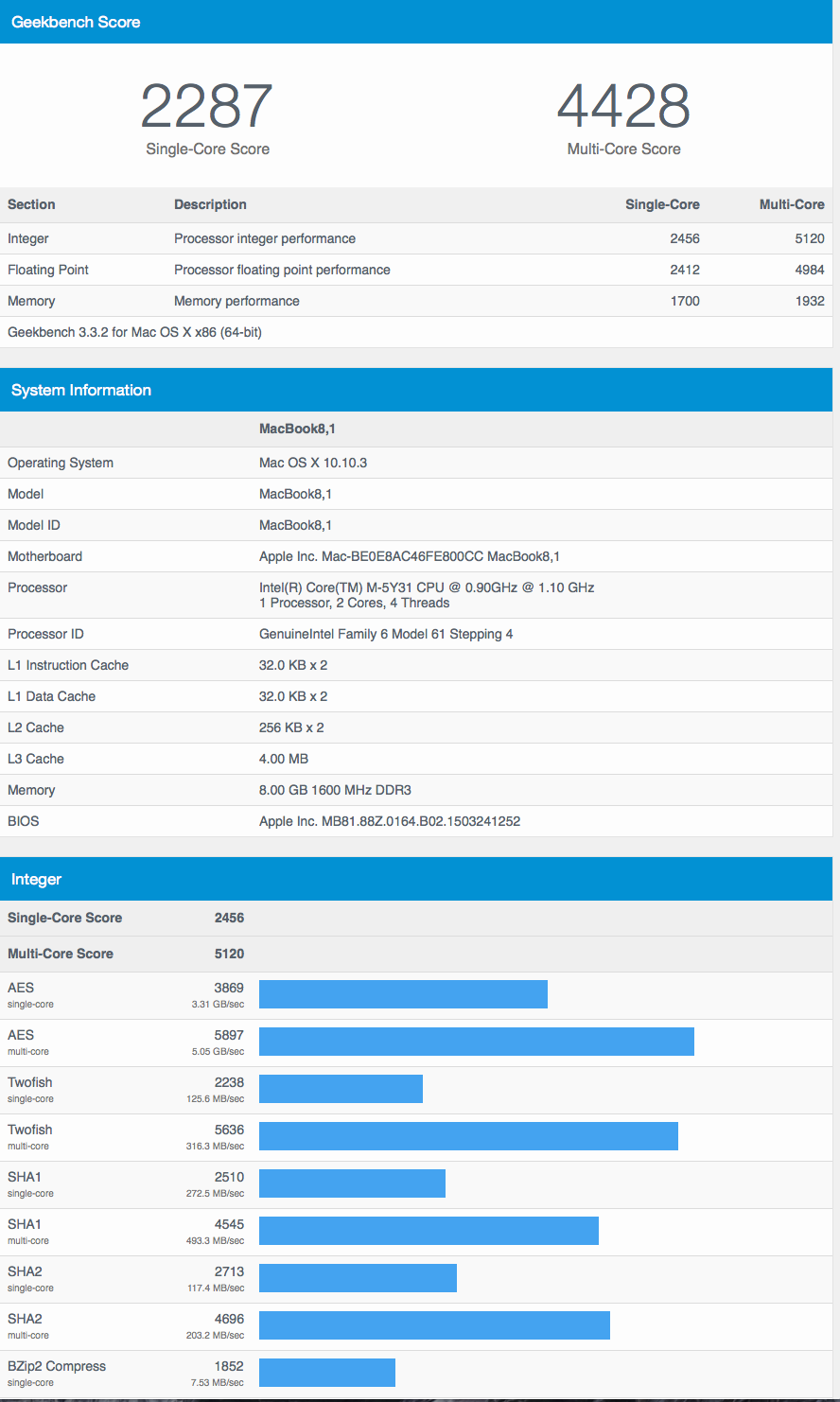Viewport: 840px width, 1402px height.
Task: Click the Geekbench Score section header
Action: (x=76, y=22)
